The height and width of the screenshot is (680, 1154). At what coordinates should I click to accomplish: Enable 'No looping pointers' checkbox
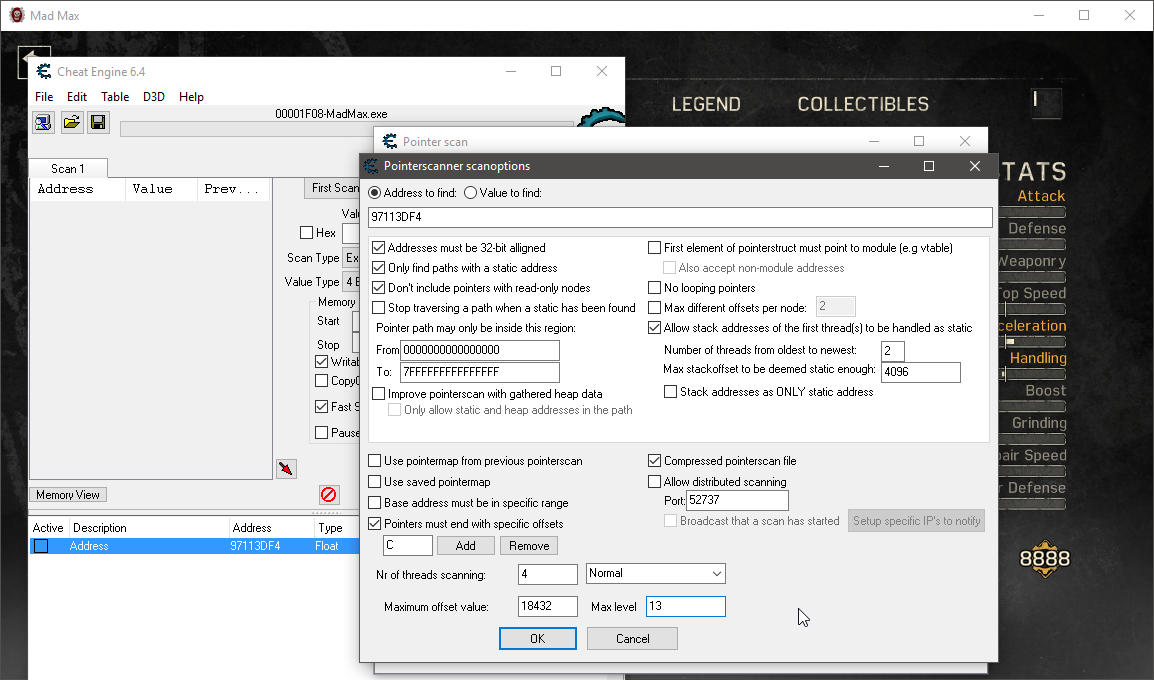point(655,288)
